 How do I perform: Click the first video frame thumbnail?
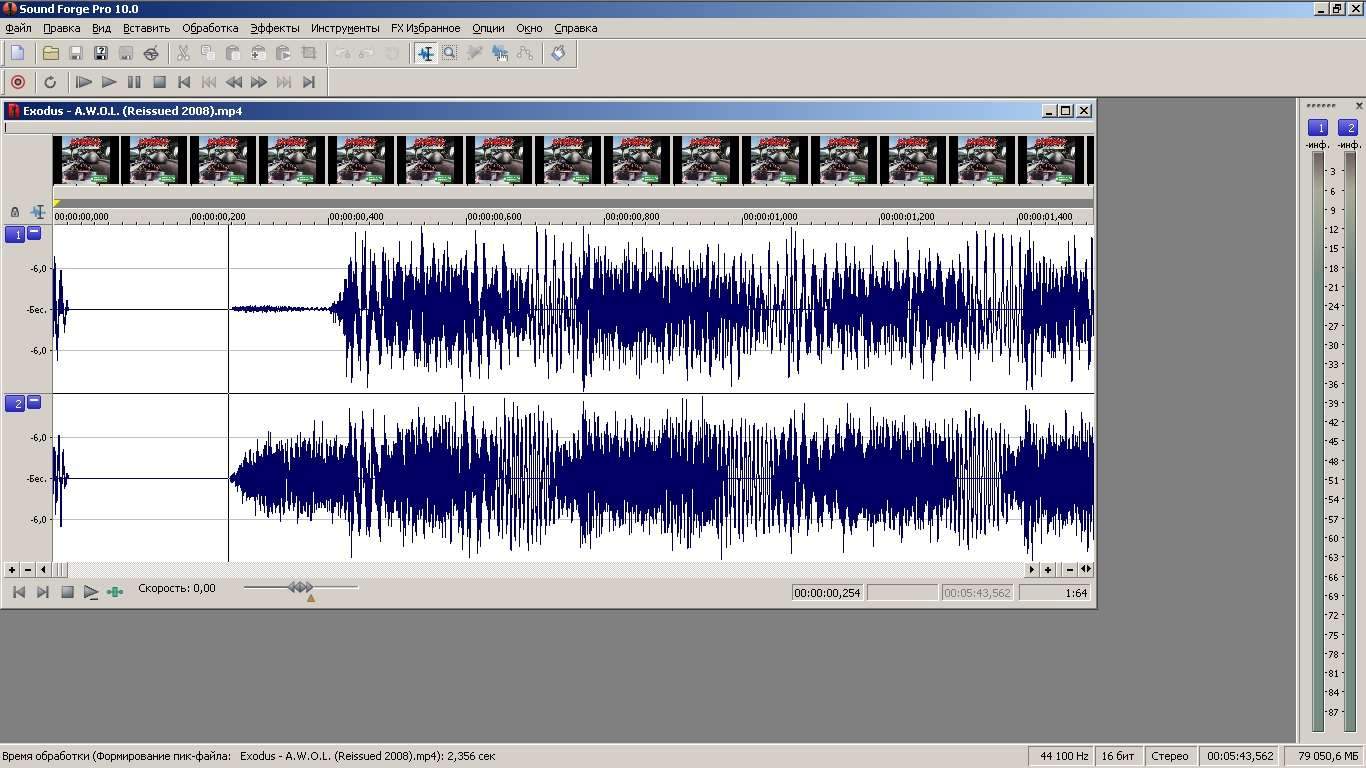tap(86, 160)
